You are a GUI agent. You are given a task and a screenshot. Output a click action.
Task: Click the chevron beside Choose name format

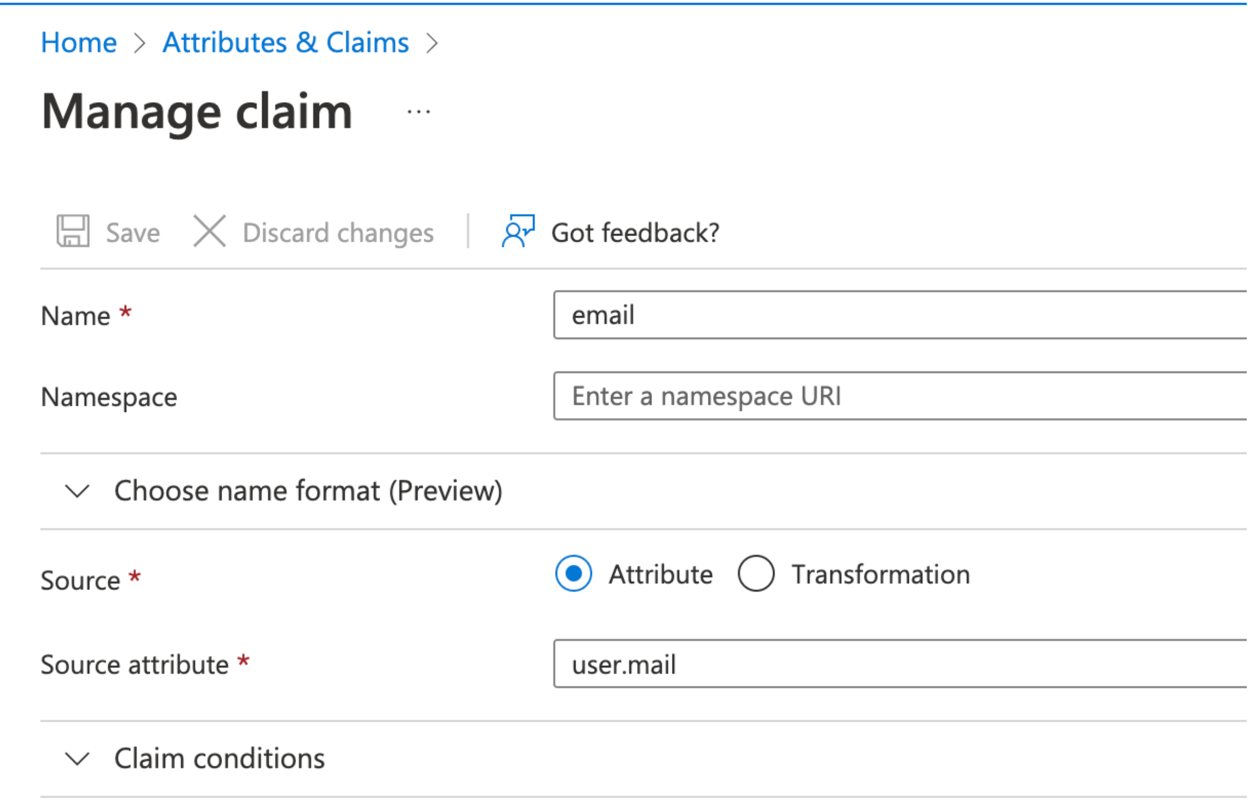(77, 490)
